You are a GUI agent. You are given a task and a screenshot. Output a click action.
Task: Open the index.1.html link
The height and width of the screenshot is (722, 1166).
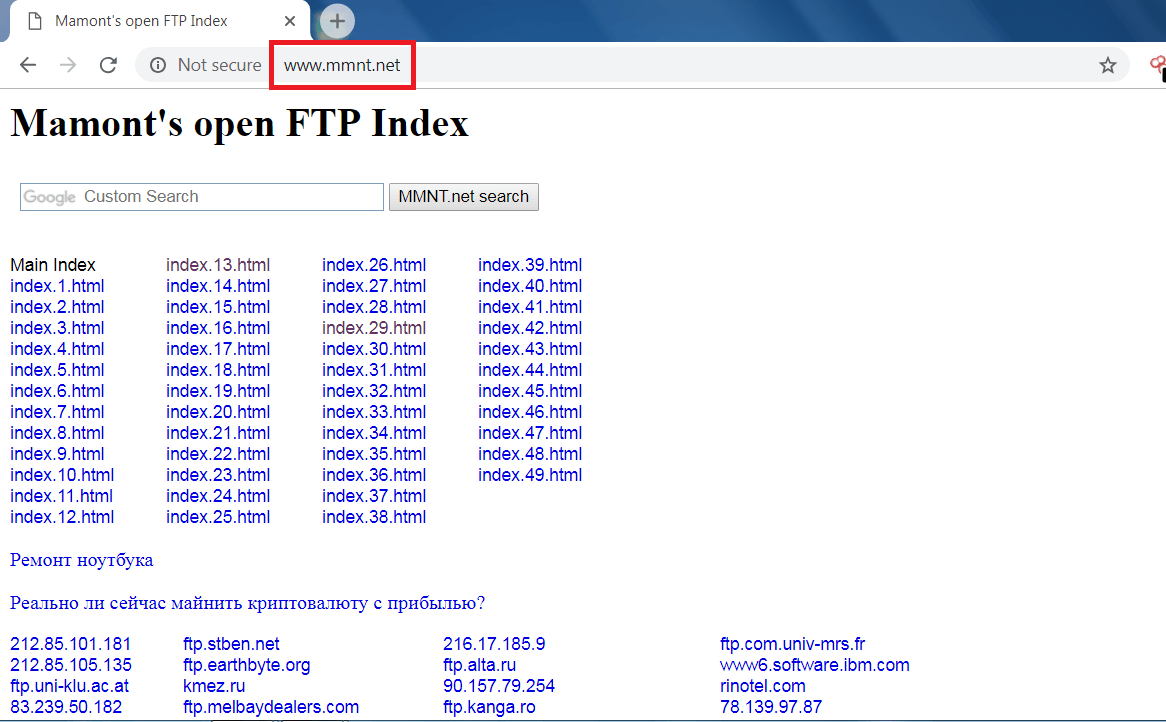point(57,286)
